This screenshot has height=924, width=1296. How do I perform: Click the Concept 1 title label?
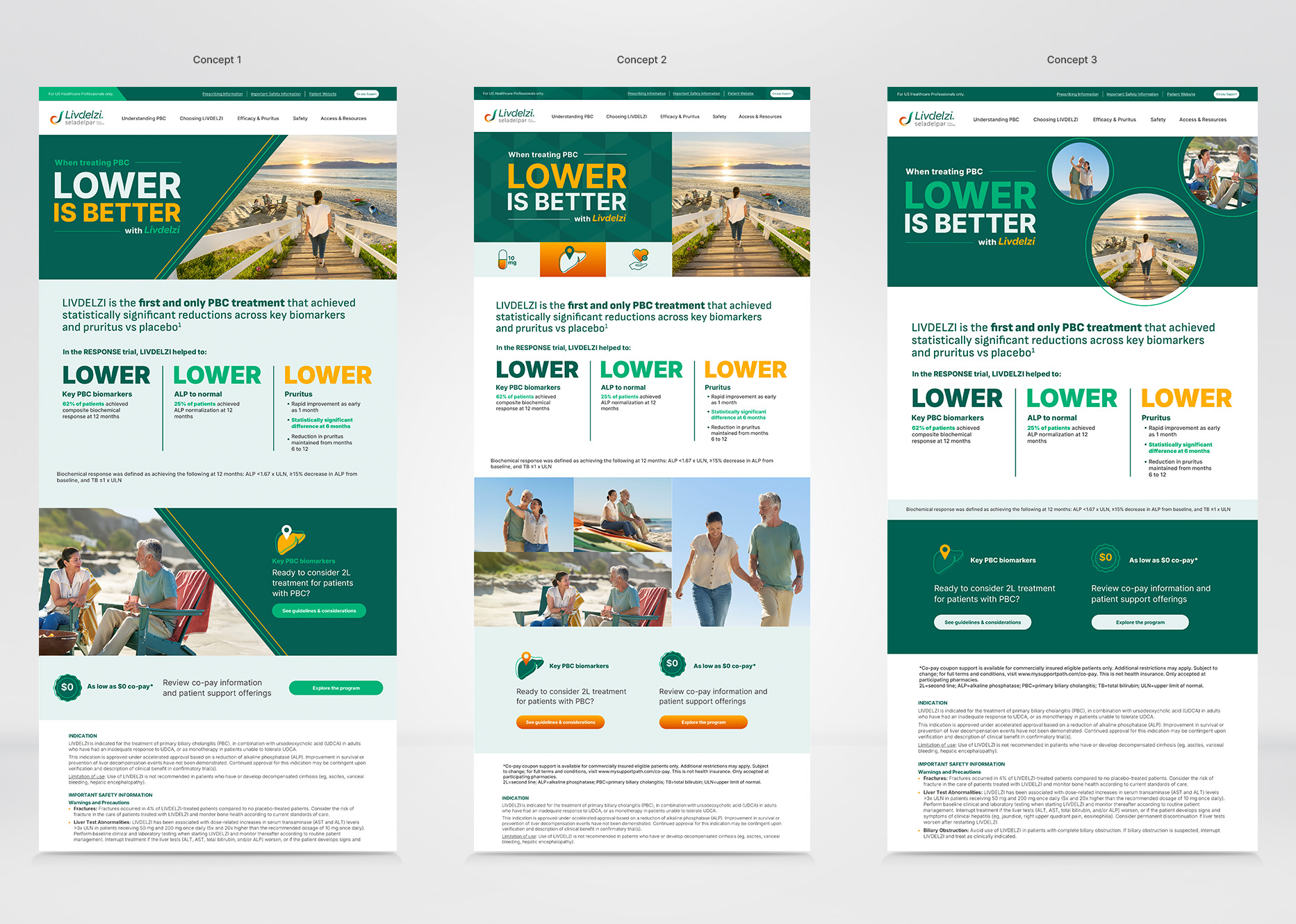pyautogui.click(x=218, y=60)
